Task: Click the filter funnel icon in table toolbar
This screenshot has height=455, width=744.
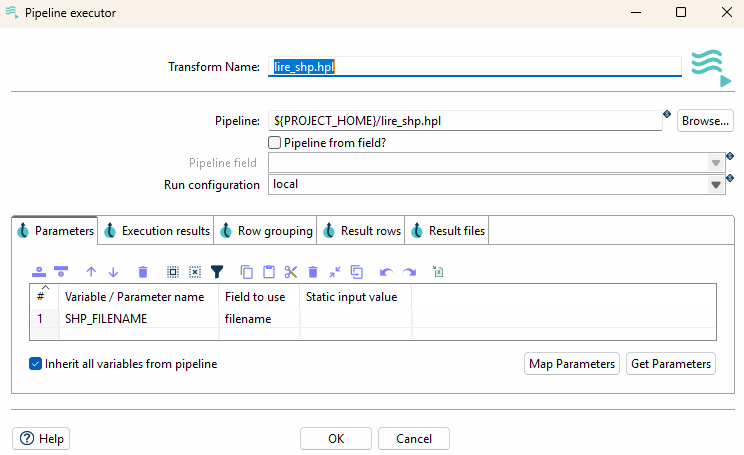Action: click(217, 271)
